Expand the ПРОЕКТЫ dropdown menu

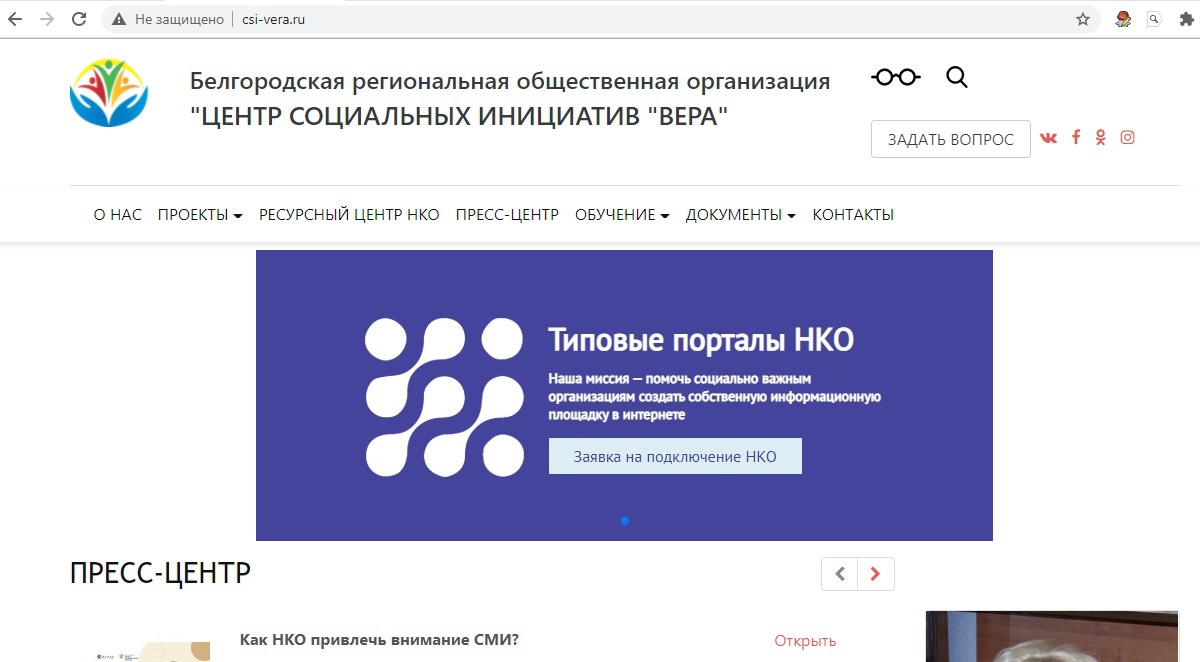tap(200, 215)
